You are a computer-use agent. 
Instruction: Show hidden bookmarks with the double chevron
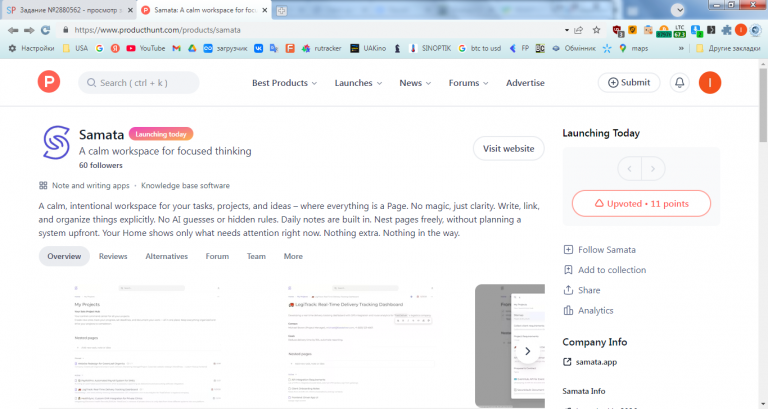(681, 48)
